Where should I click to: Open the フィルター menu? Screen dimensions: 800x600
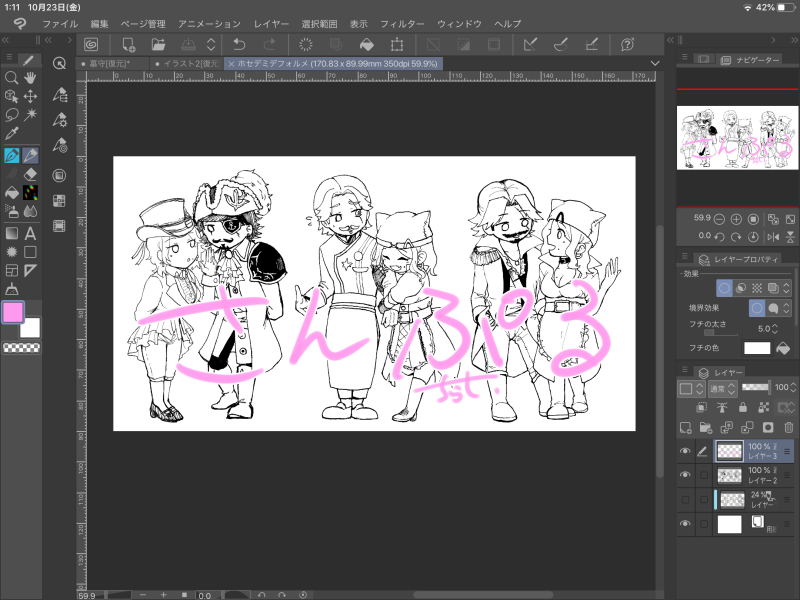point(402,24)
